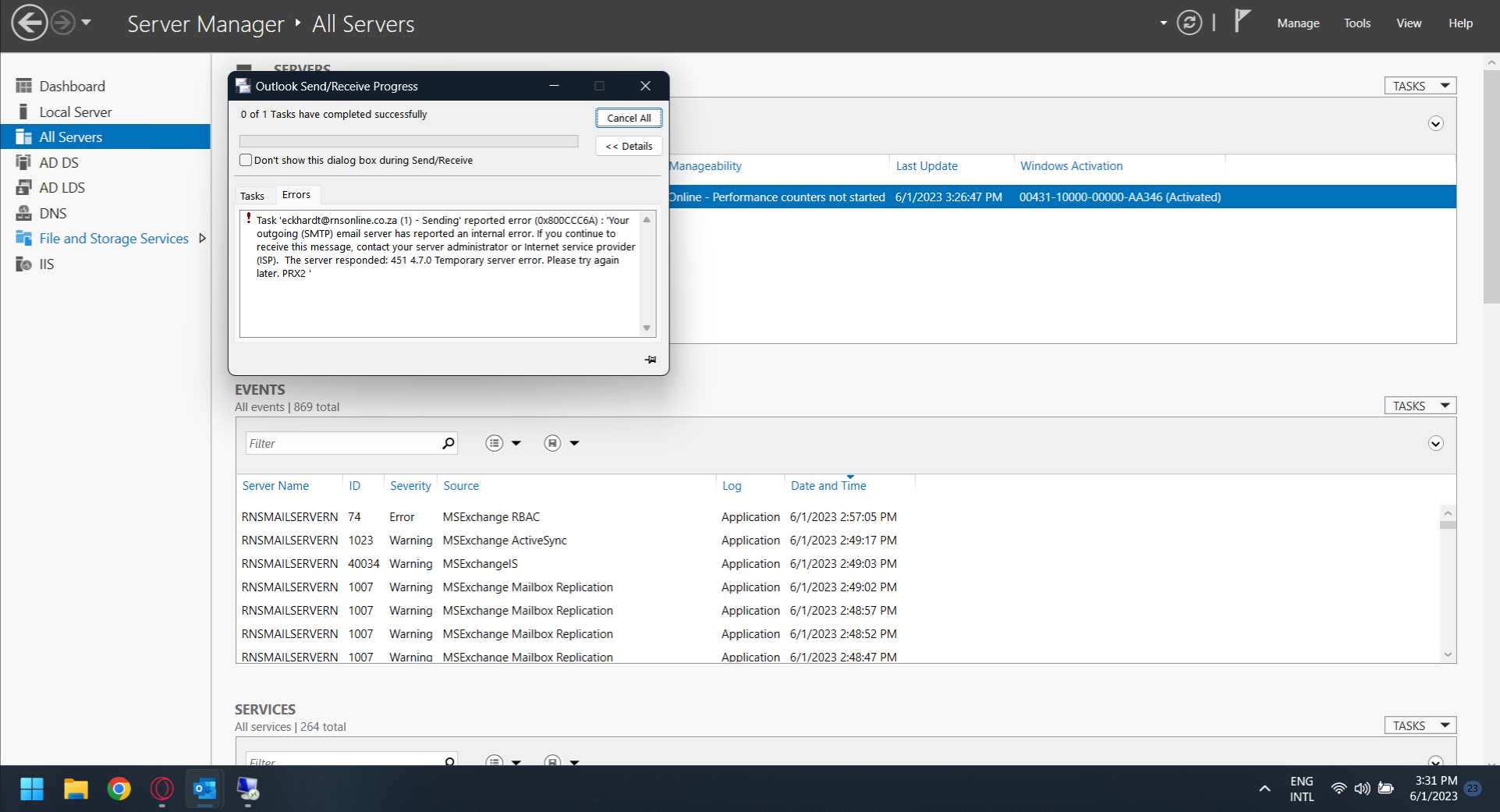Viewport: 1500px width, 812px height.
Task: Open Opera browser from taskbar
Action: click(x=162, y=789)
